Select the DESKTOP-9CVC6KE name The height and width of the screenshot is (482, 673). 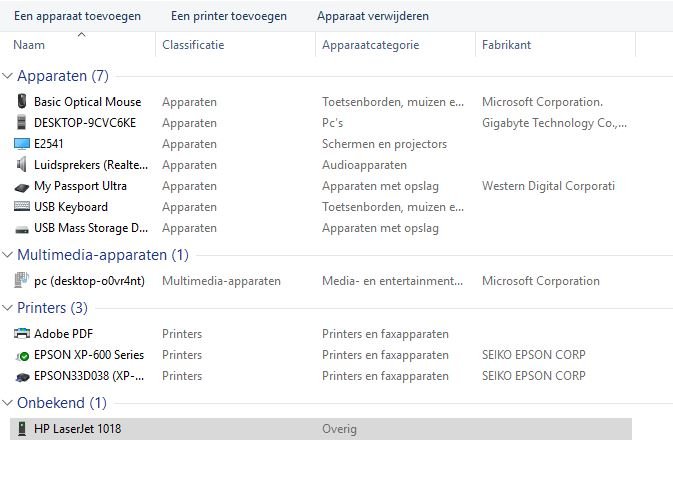click(85, 123)
